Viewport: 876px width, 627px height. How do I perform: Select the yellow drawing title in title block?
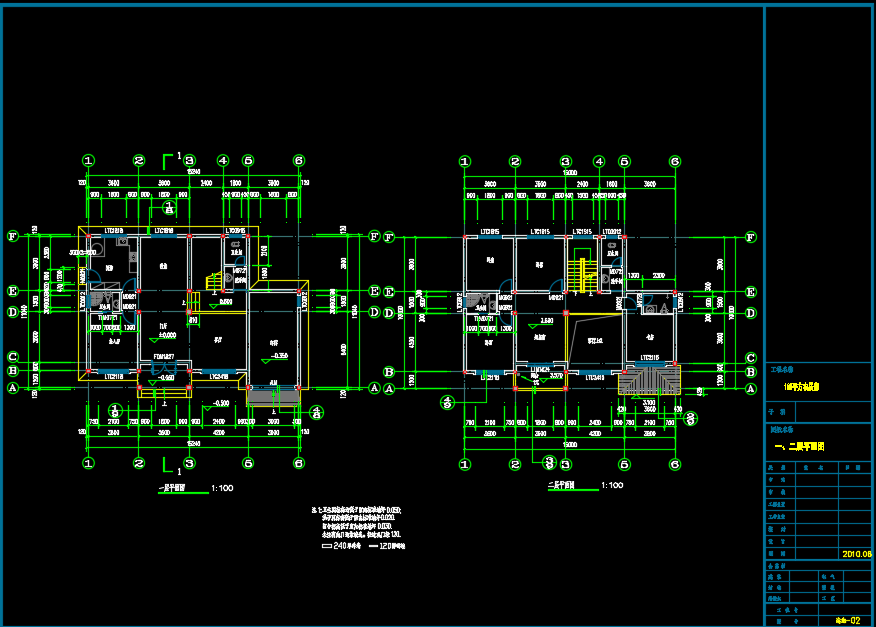[x=799, y=447]
